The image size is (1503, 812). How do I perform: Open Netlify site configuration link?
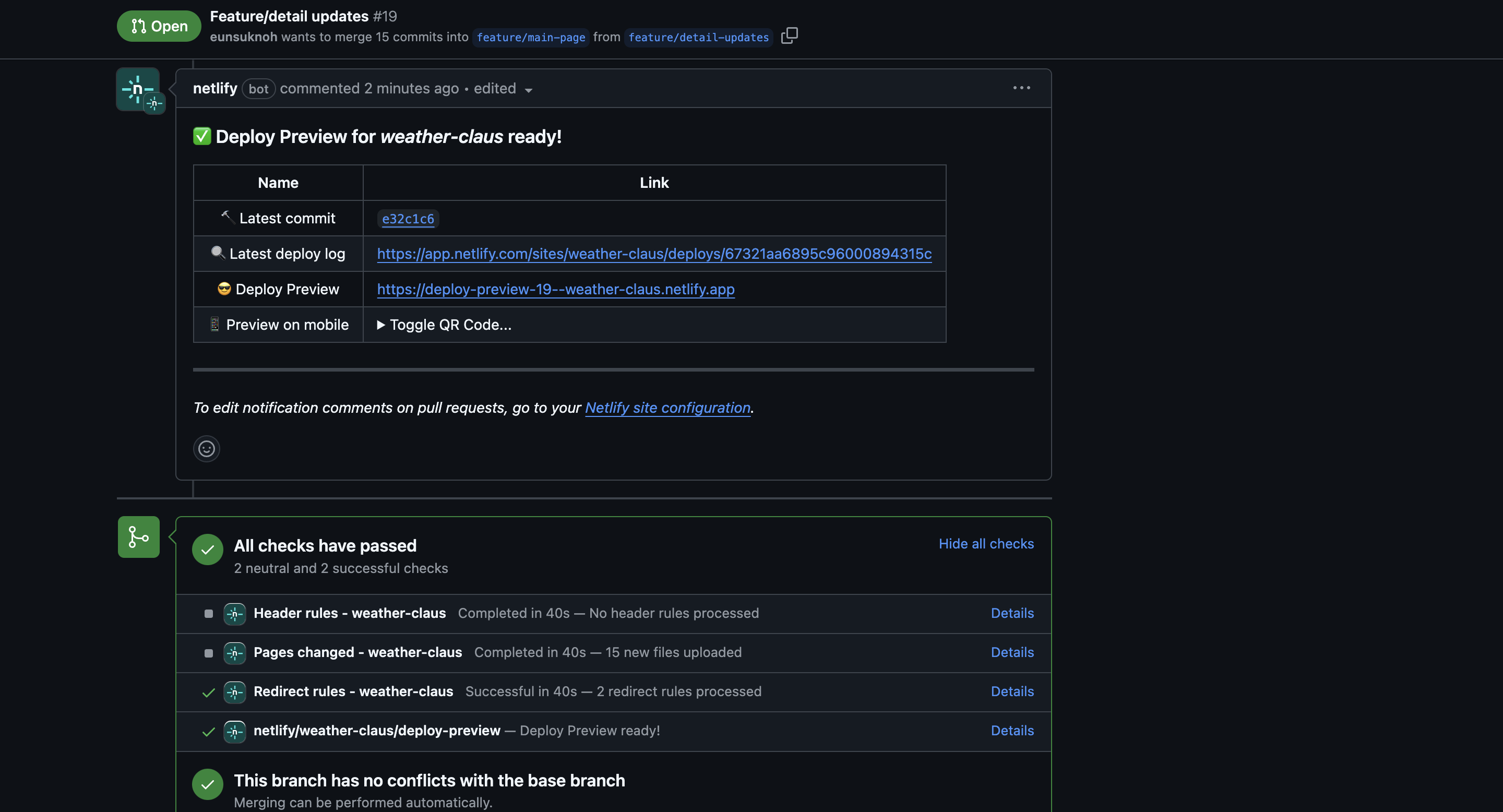point(667,407)
